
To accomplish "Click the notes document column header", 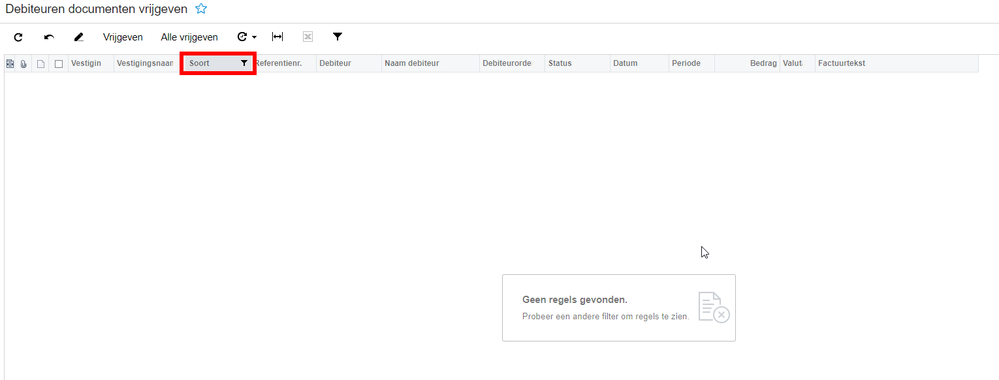I will (40, 64).
